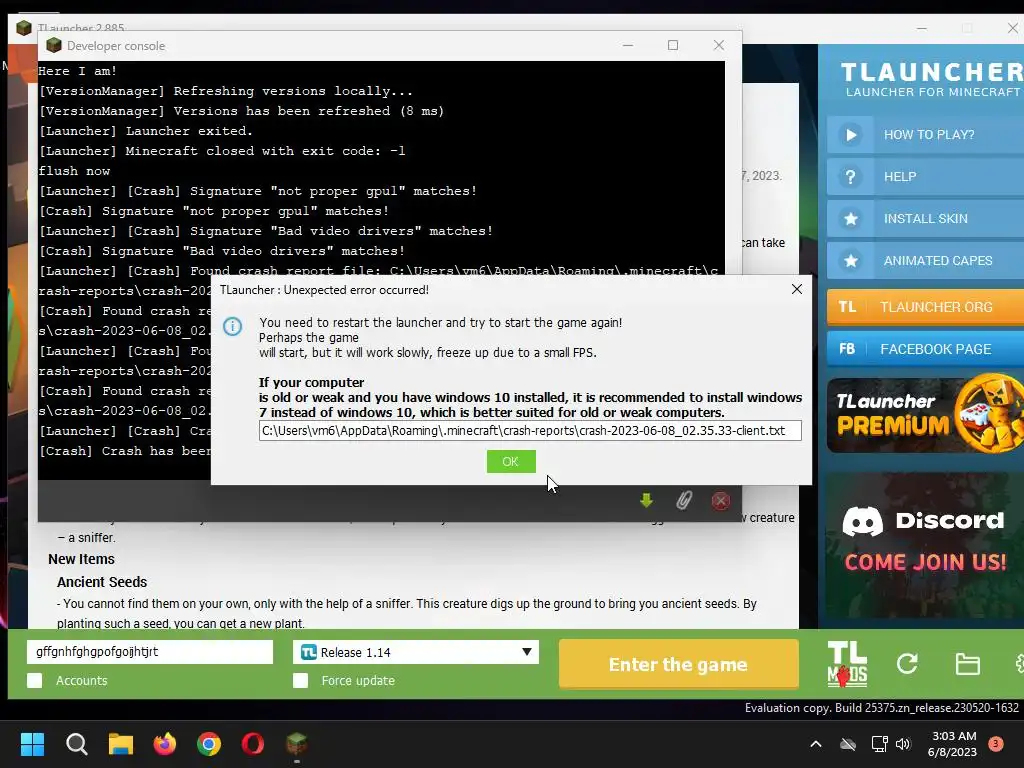
Task: Select the crash report path field
Action: (x=530, y=430)
